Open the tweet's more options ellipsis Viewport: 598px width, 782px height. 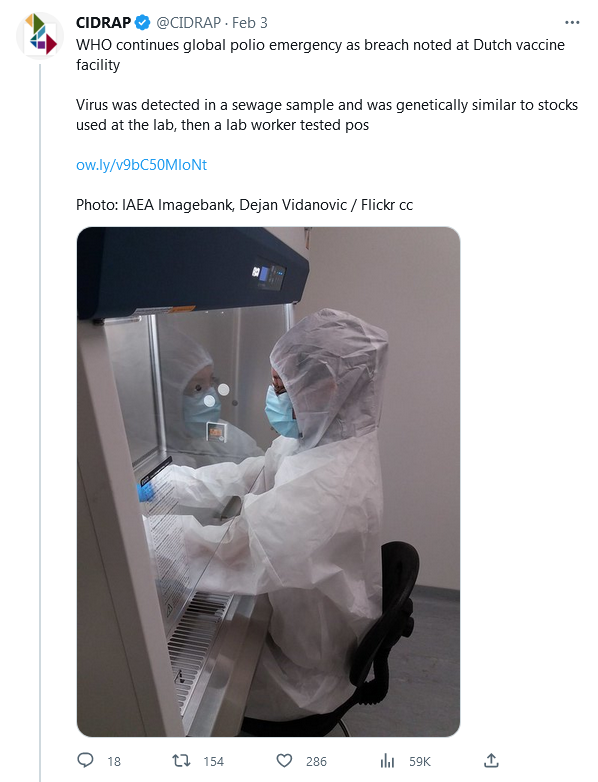pos(572,22)
